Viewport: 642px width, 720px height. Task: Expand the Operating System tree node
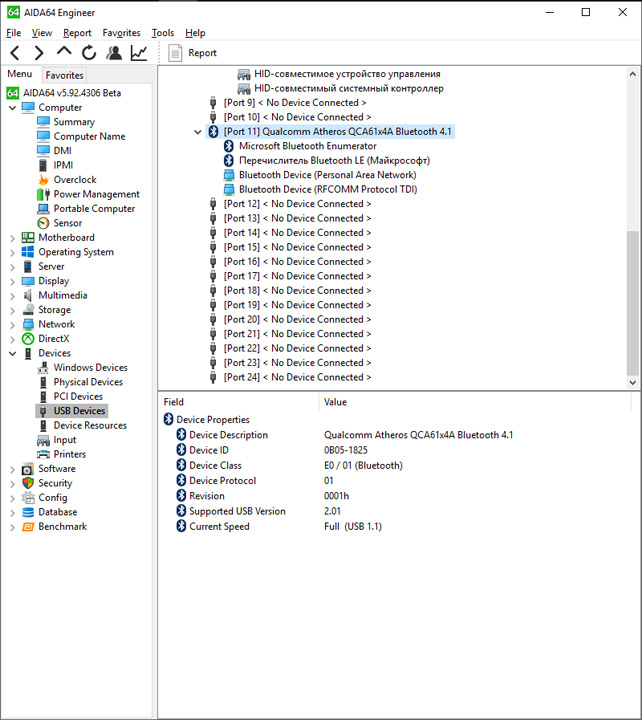[x=12, y=253]
